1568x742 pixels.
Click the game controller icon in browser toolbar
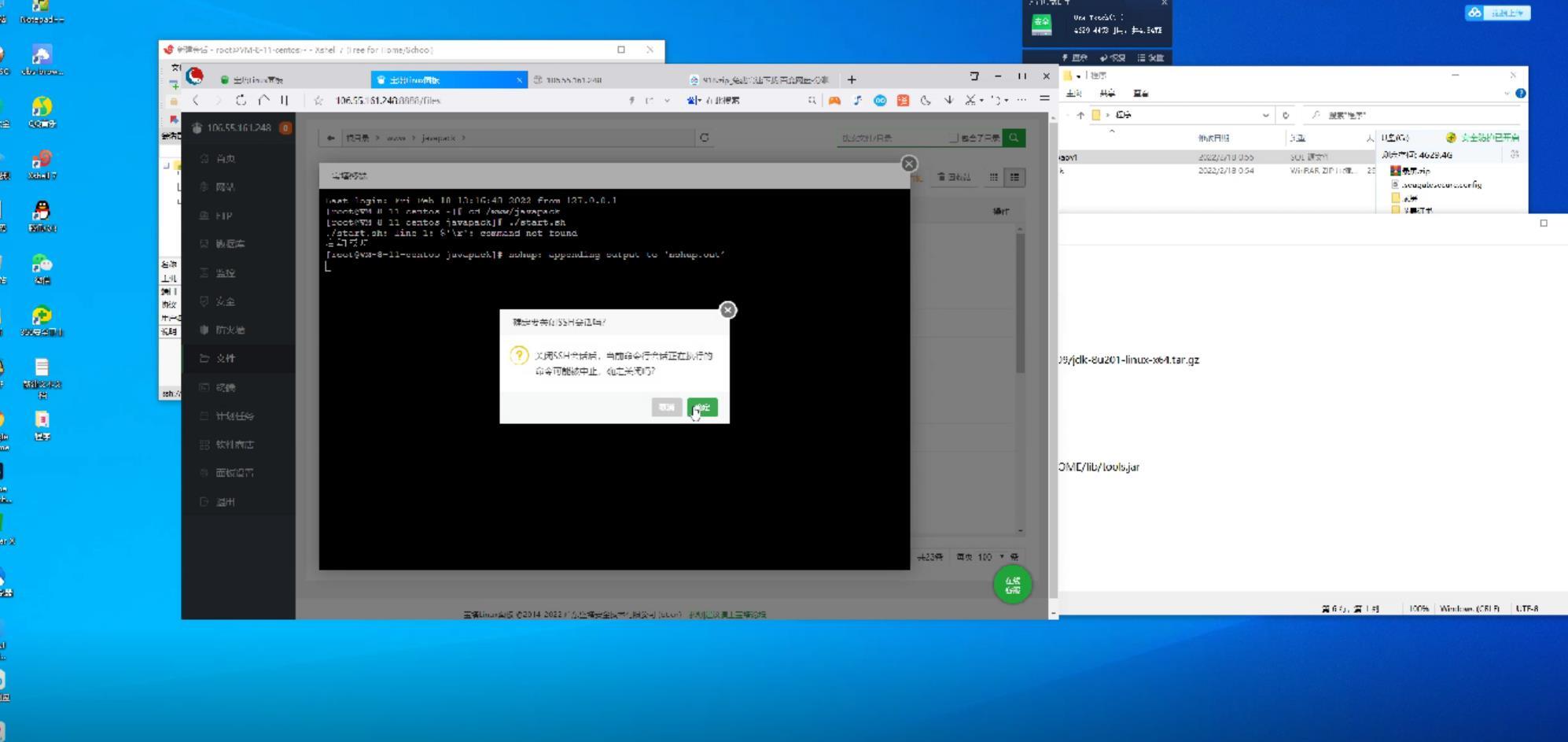click(x=834, y=100)
